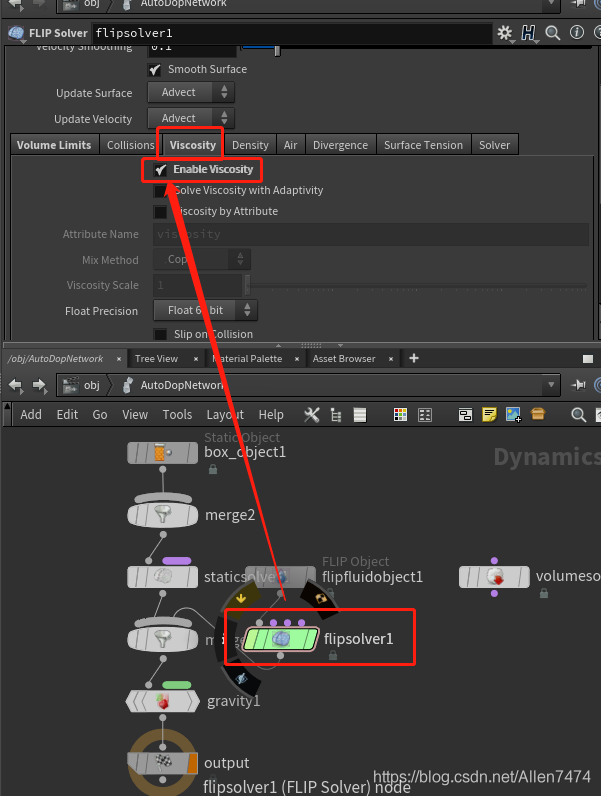The width and height of the screenshot is (601, 796).
Task: Switch to the Surface Tension tab
Action: point(423,145)
